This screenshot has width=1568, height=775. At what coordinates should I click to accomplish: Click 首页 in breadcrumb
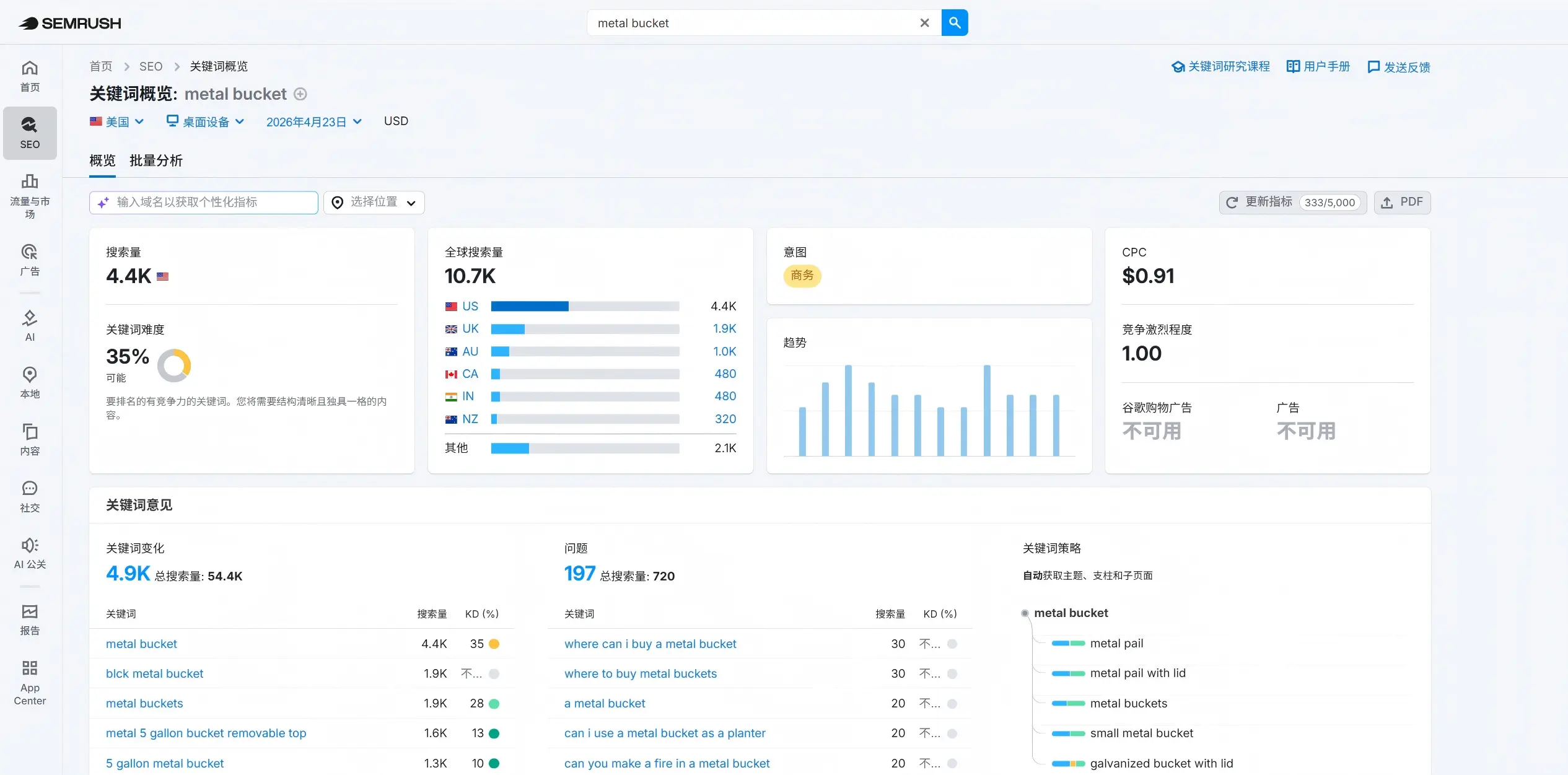click(x=101, y=66)
